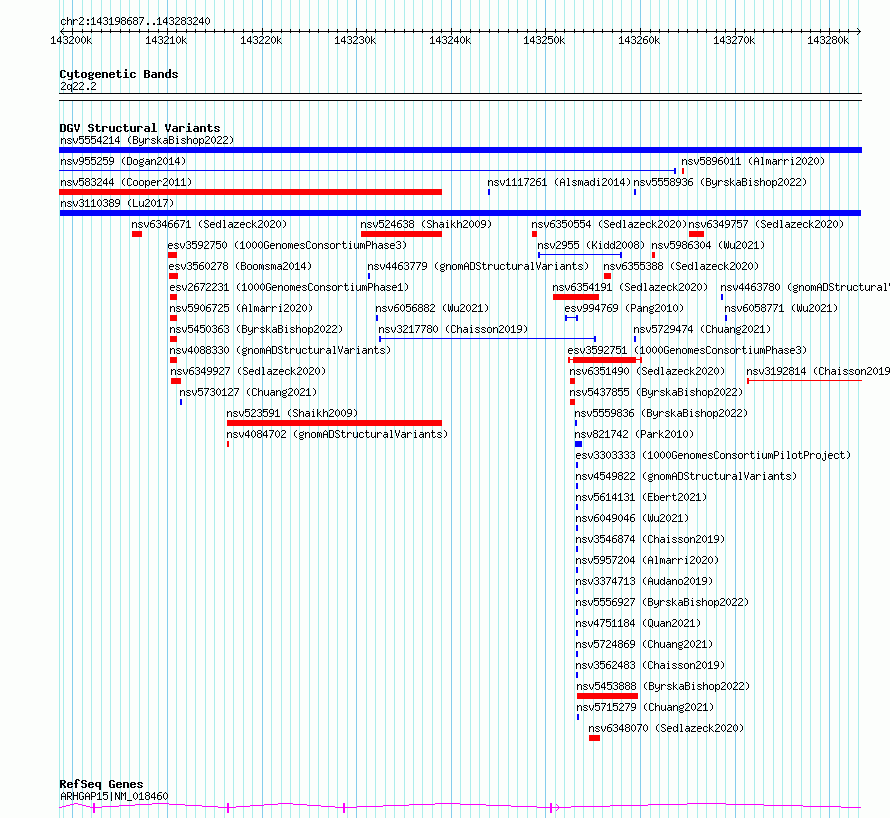Screen dimensions: 890x818
Task: Select nsv6355388 (Sedlazeck2020) label
Action: pyautogui.click(x=681, y=266)
